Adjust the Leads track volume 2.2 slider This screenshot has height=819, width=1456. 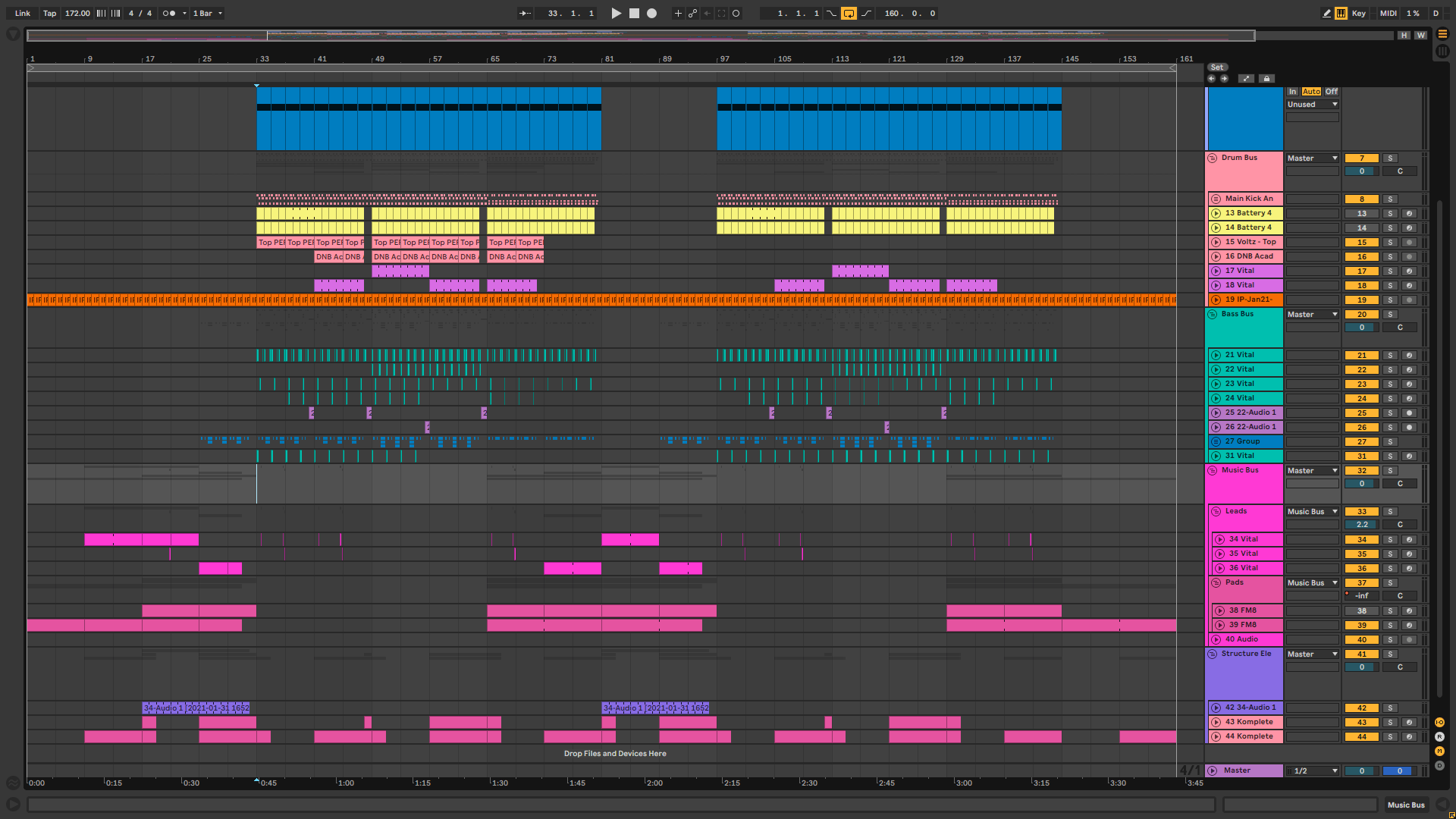pyautogui.click(x=1362, y=525)
